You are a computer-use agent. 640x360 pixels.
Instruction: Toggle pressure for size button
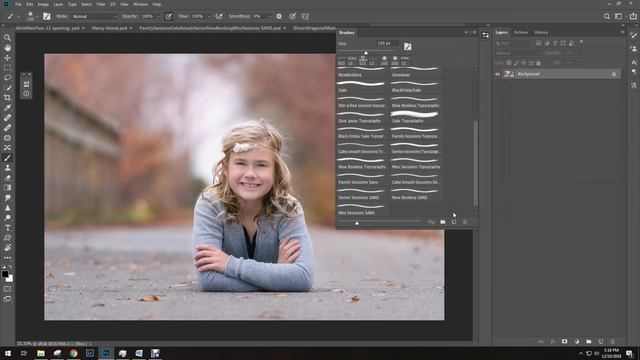tap(293, 16)
